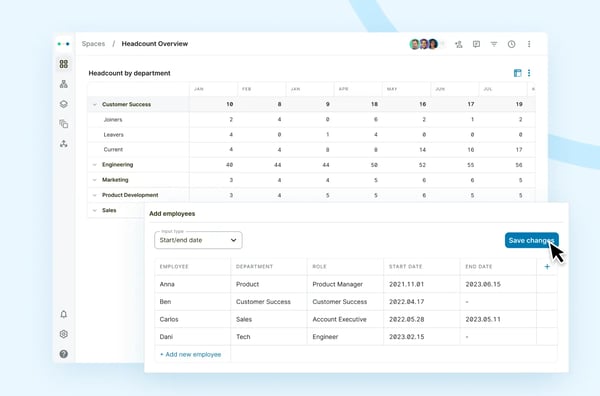Screen dimensions: 600x396
Task: Expand the Sales row
Action: point(95,210)
